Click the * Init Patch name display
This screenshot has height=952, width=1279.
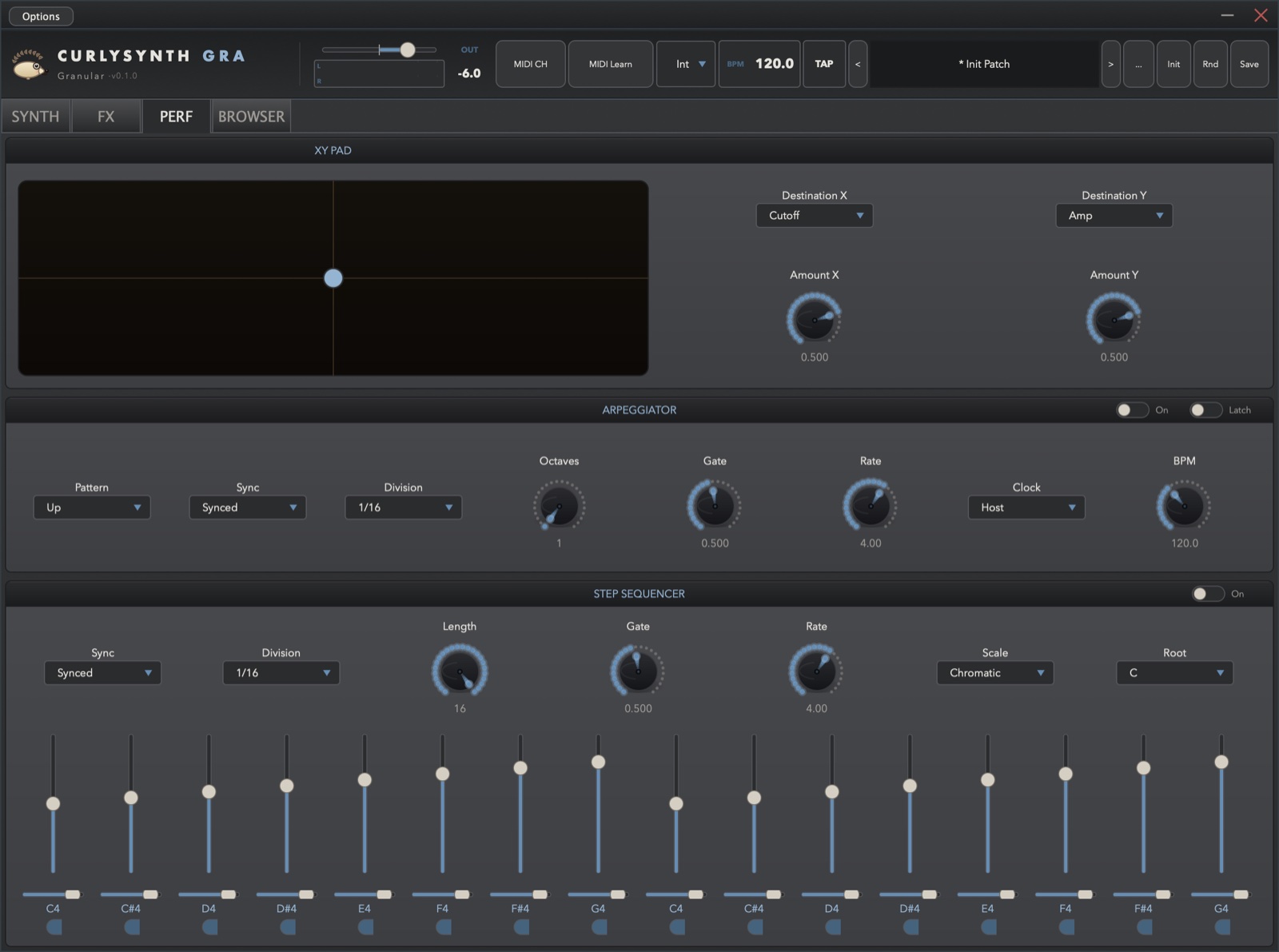pyautogui.click(x=984, y=64)
